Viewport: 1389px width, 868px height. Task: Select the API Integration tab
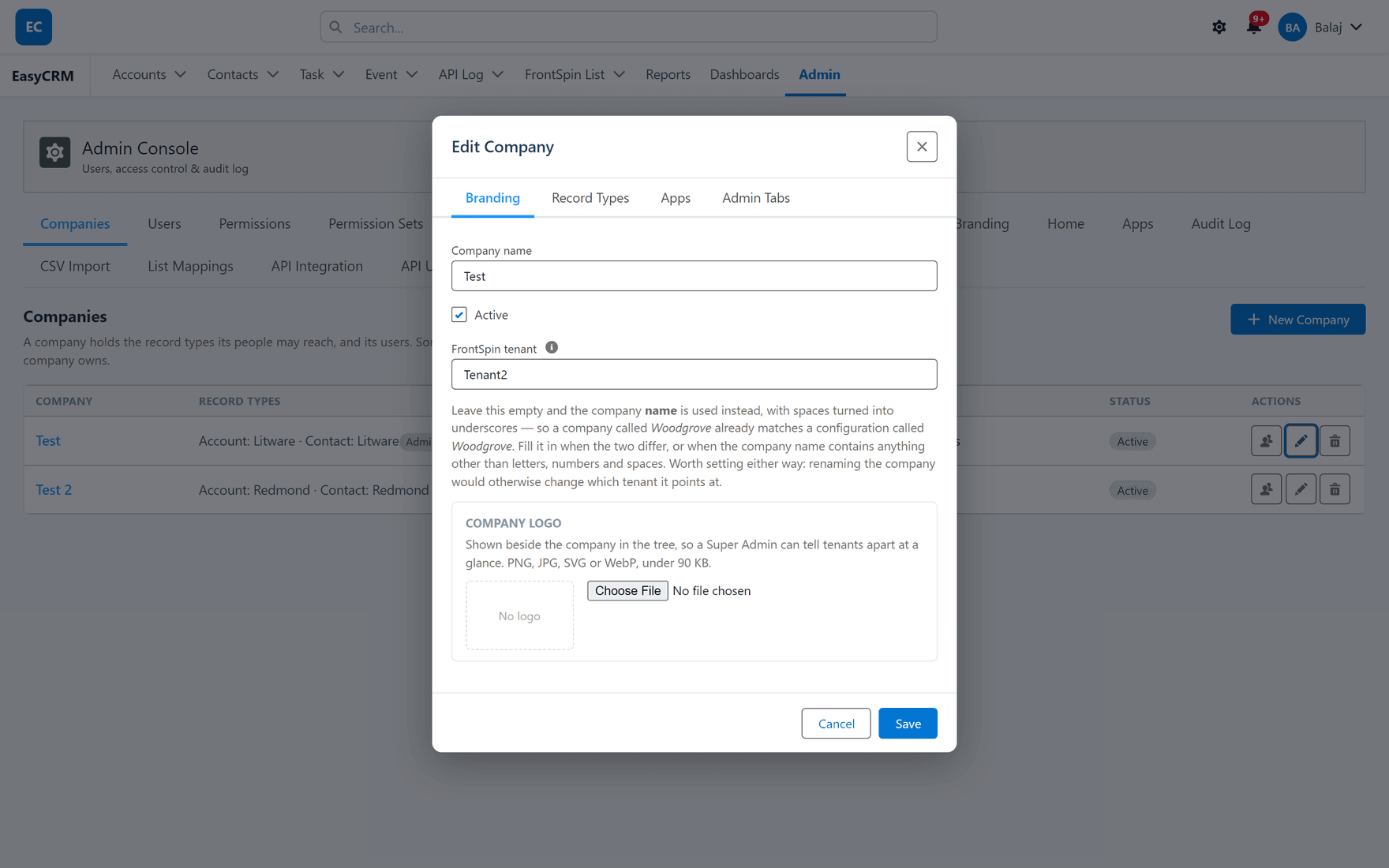click(x=317, y=267)
